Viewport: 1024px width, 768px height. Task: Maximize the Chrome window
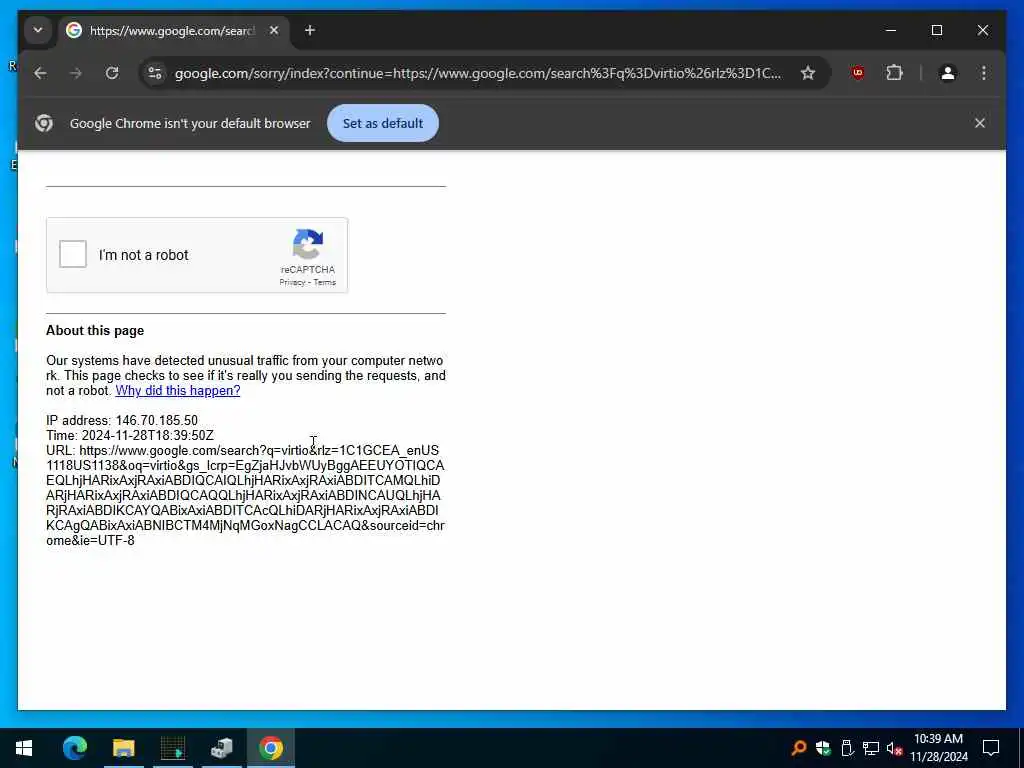point(936,30)
